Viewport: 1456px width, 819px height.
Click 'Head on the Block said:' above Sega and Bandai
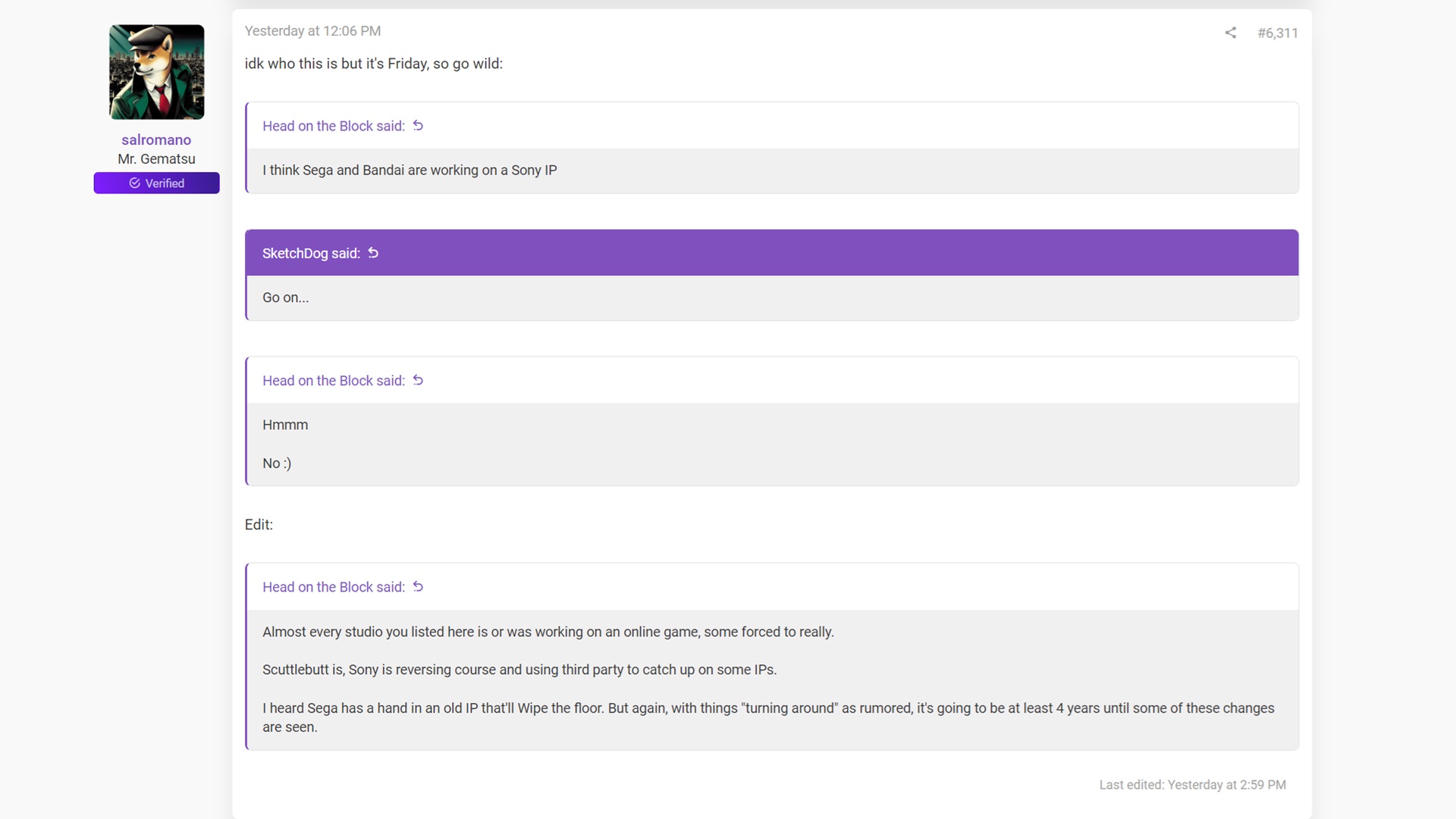point(334,126)
